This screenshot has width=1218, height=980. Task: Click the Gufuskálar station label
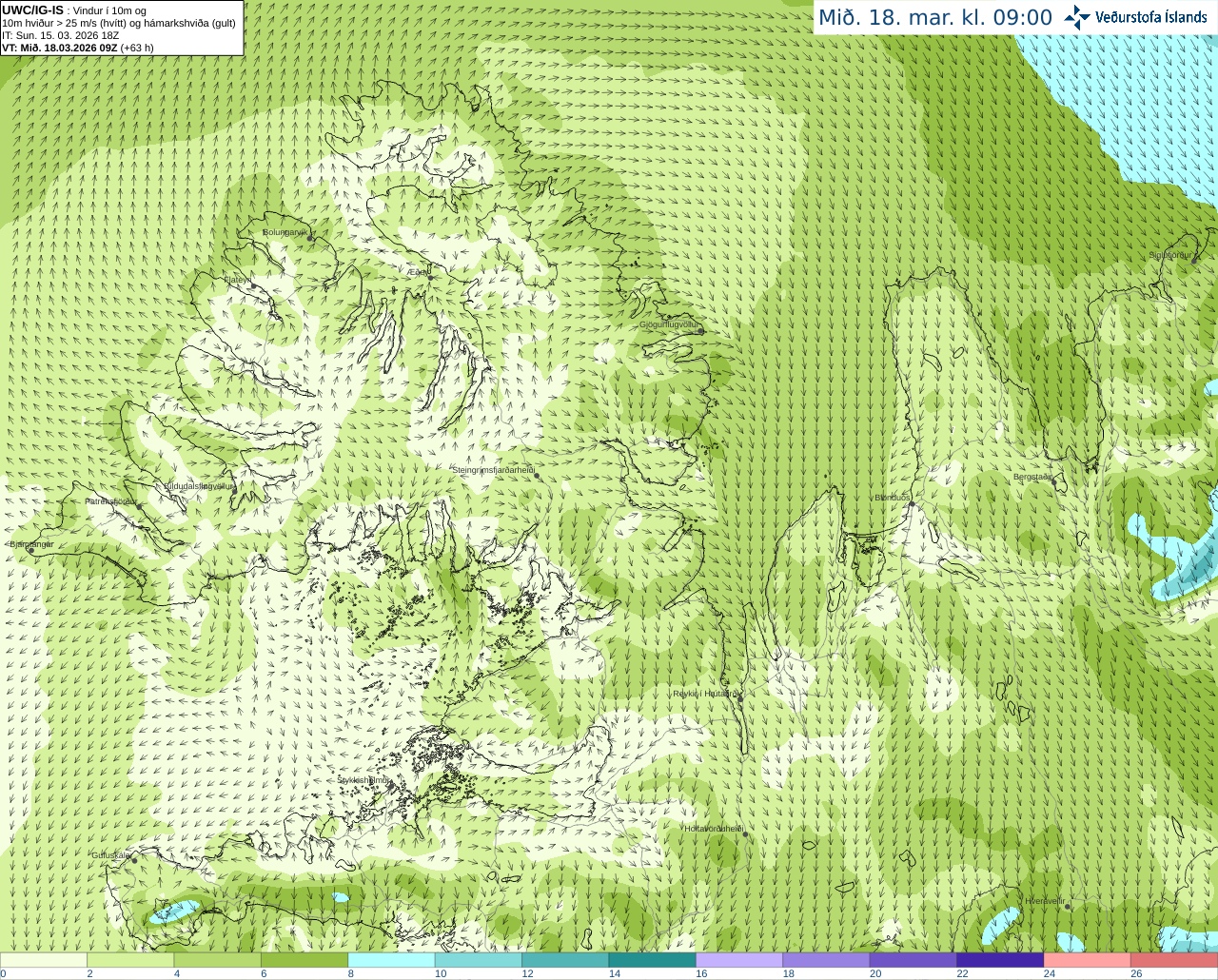point(110,855)
